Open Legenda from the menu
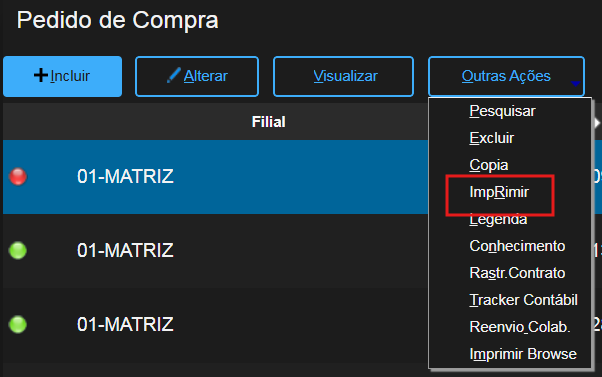 (x=498, y=220)
